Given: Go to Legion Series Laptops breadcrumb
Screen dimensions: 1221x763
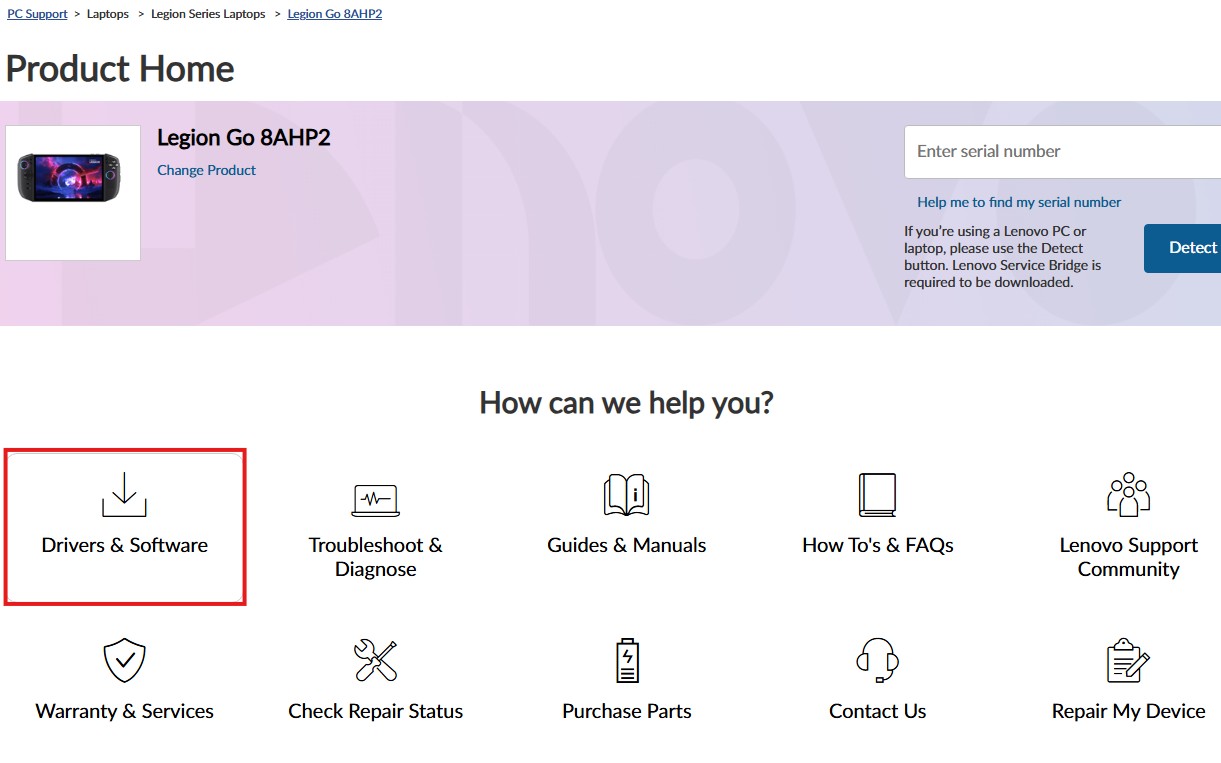Looking at the screenshot, I should [x=208, y=14].
